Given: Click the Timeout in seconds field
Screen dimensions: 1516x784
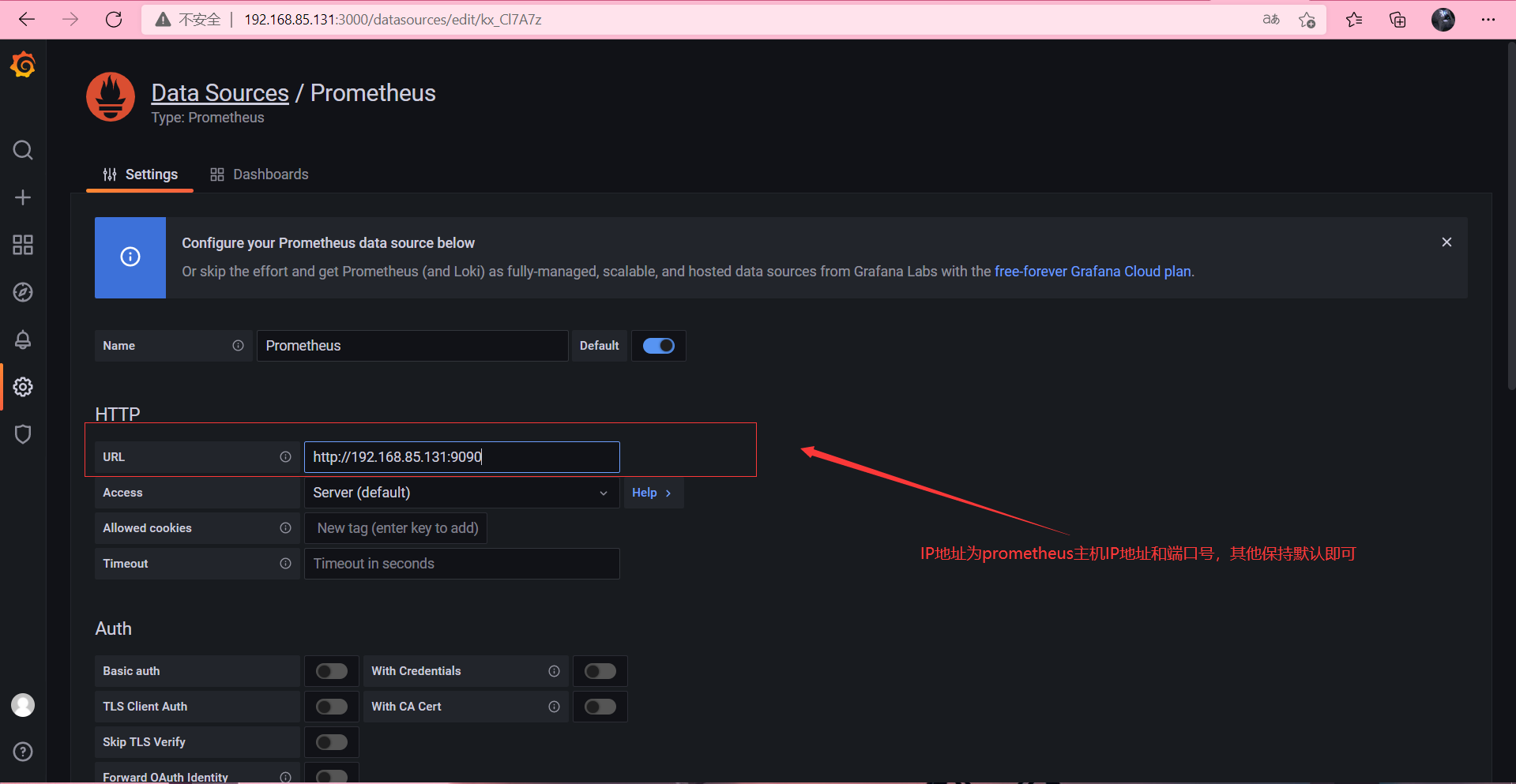Looking at the screenshot, I should (462, 564).
